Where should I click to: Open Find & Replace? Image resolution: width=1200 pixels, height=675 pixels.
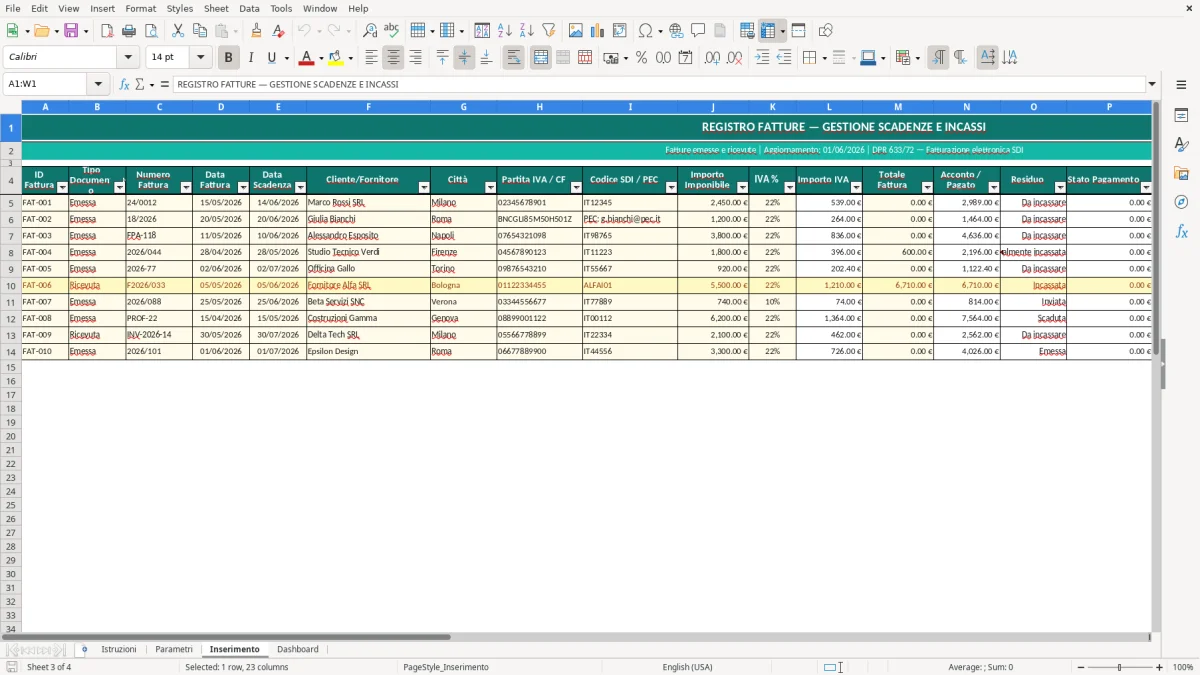tap(370, 31)
